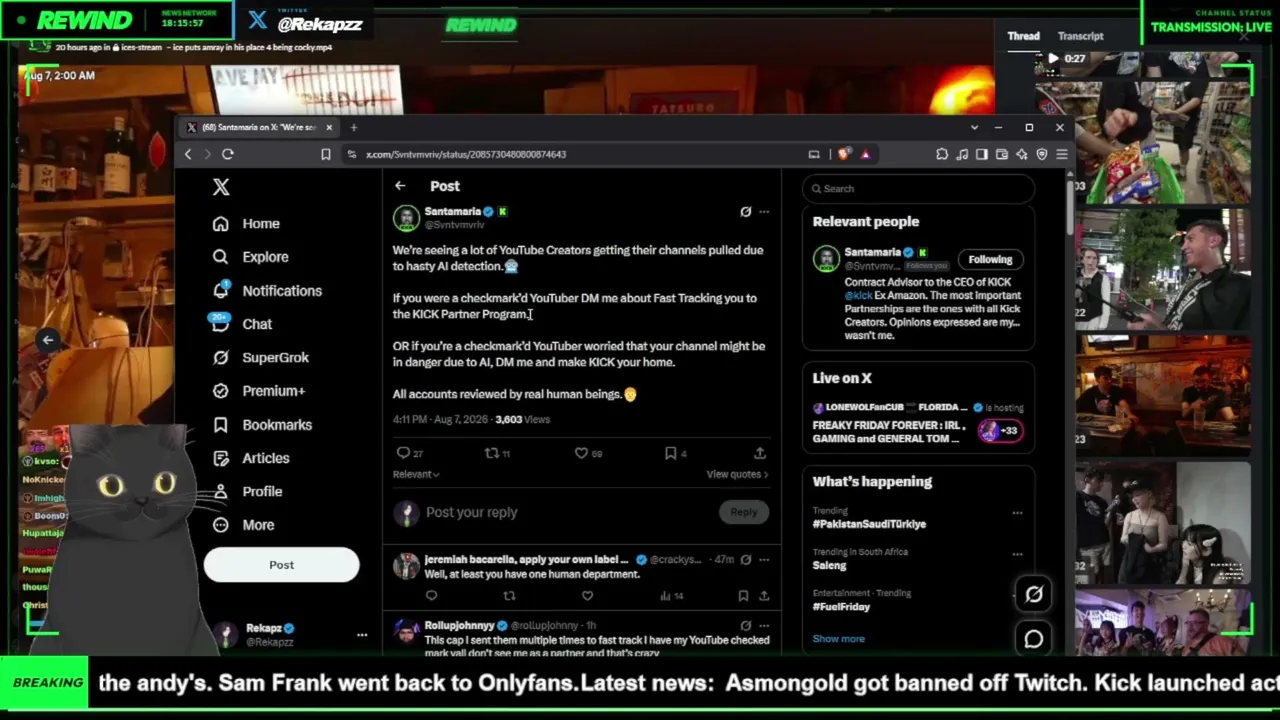Share jeremiah bacarella's comment
This screenshot has height=720, width=1280.
(763, 596)
